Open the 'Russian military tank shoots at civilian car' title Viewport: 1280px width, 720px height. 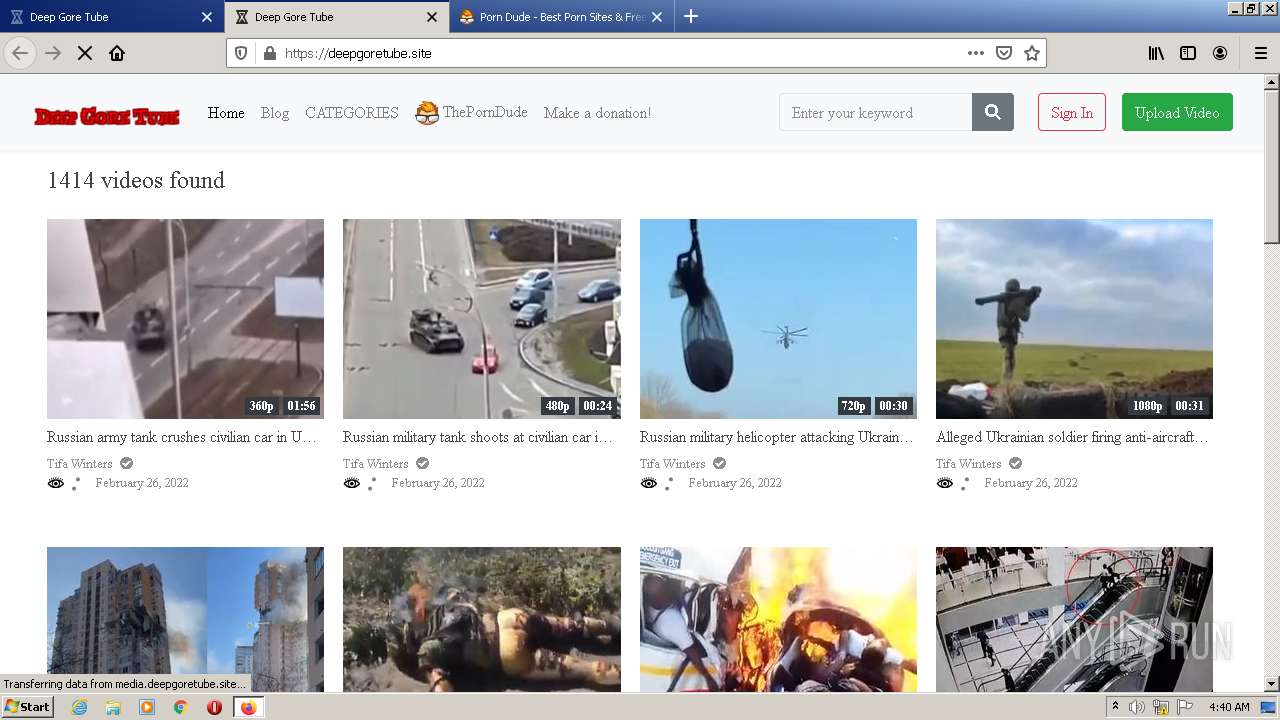pyautogui.click(x=478, y=437)
